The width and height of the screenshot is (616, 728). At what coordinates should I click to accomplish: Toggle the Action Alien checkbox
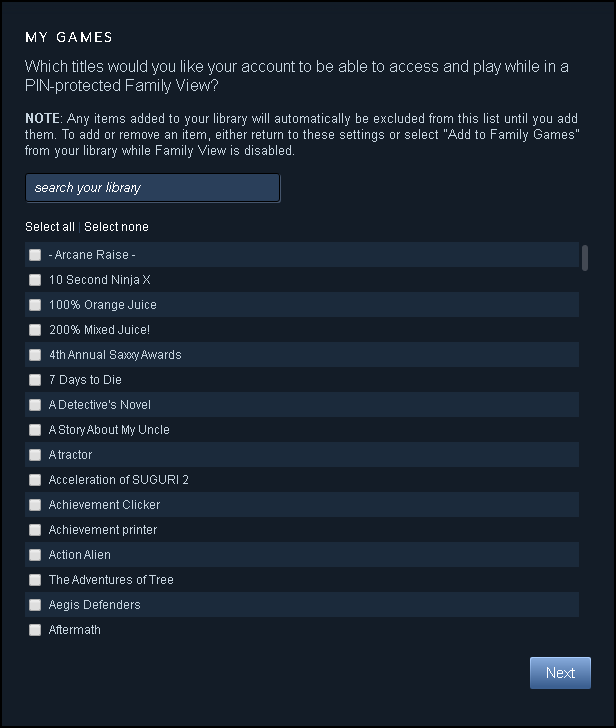point(35,555)
